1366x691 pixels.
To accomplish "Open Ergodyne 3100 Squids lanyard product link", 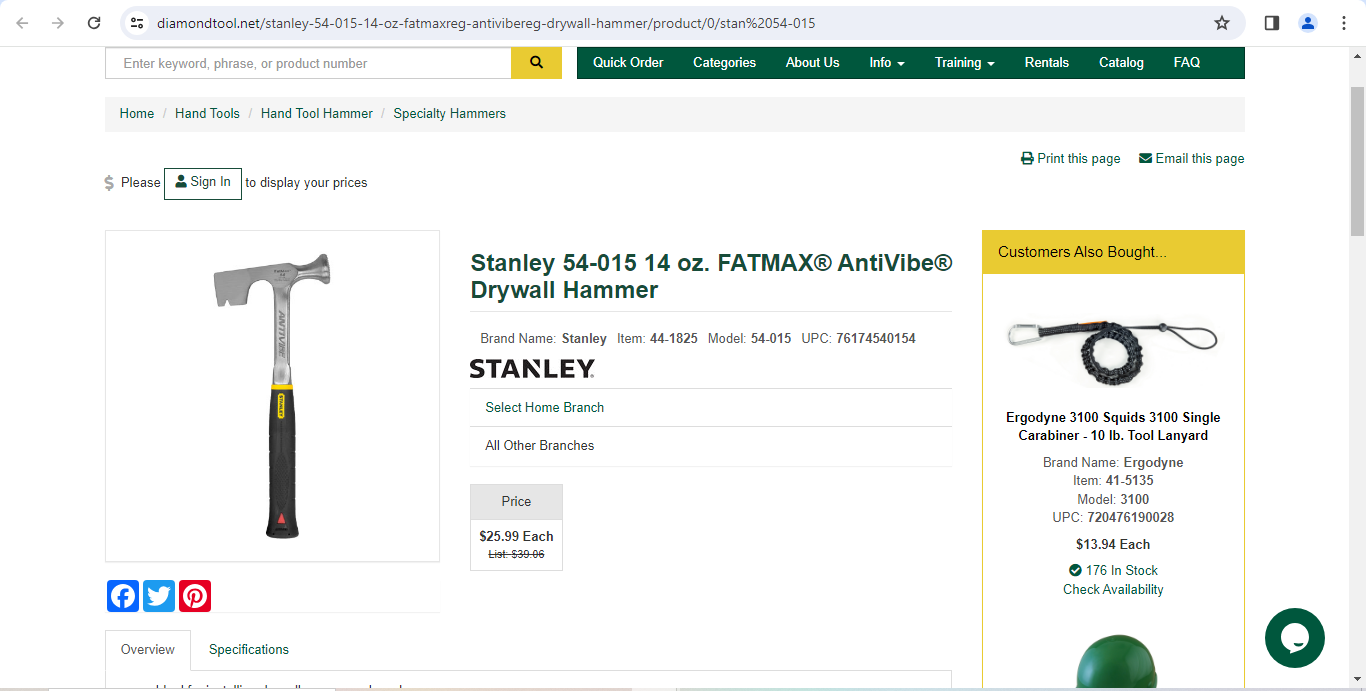I will [x=1113, y=426].
